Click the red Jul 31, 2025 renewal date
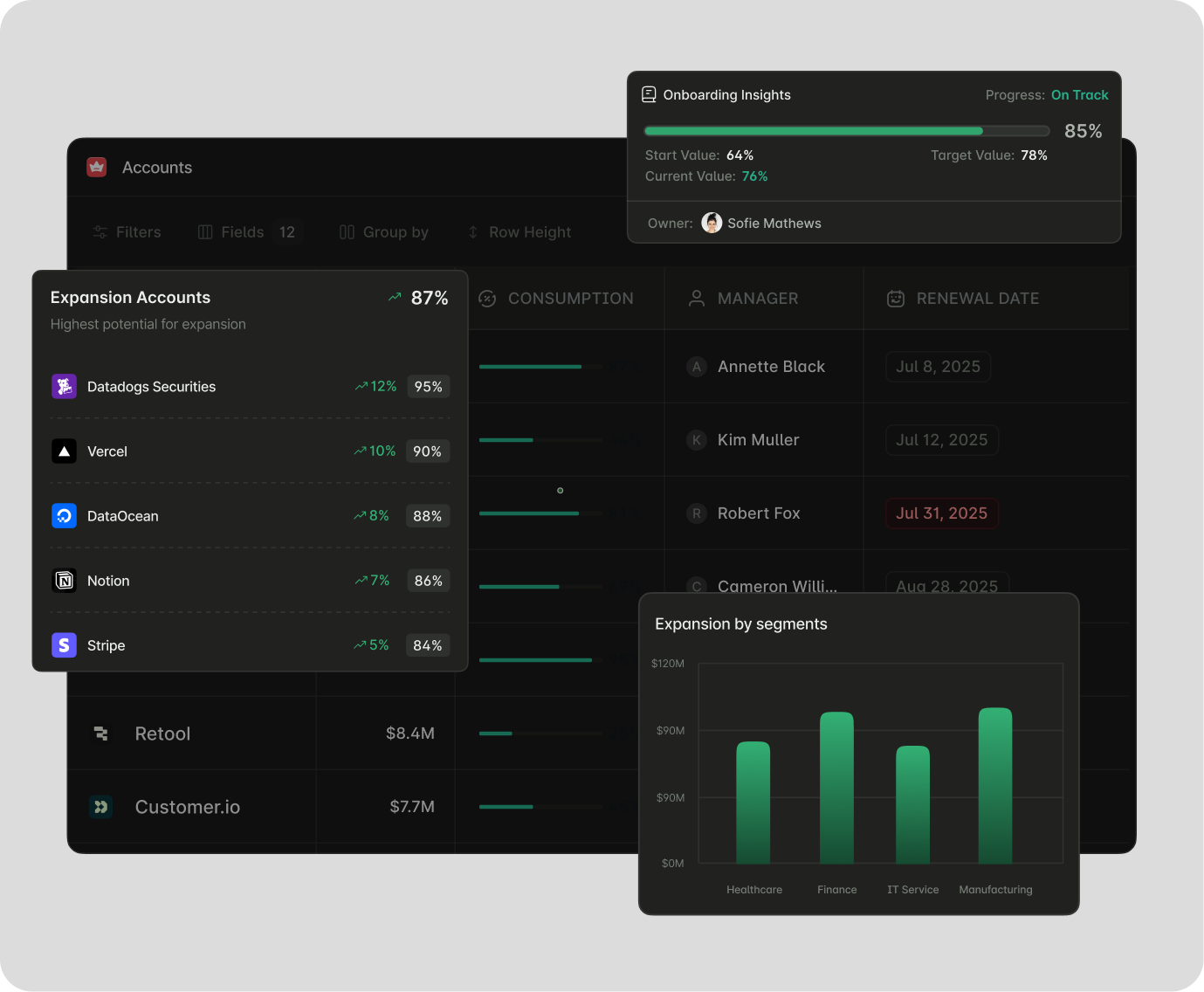The width and height of the screenshot is (1204, 992). pyautogui.click(x=942, y=513)
